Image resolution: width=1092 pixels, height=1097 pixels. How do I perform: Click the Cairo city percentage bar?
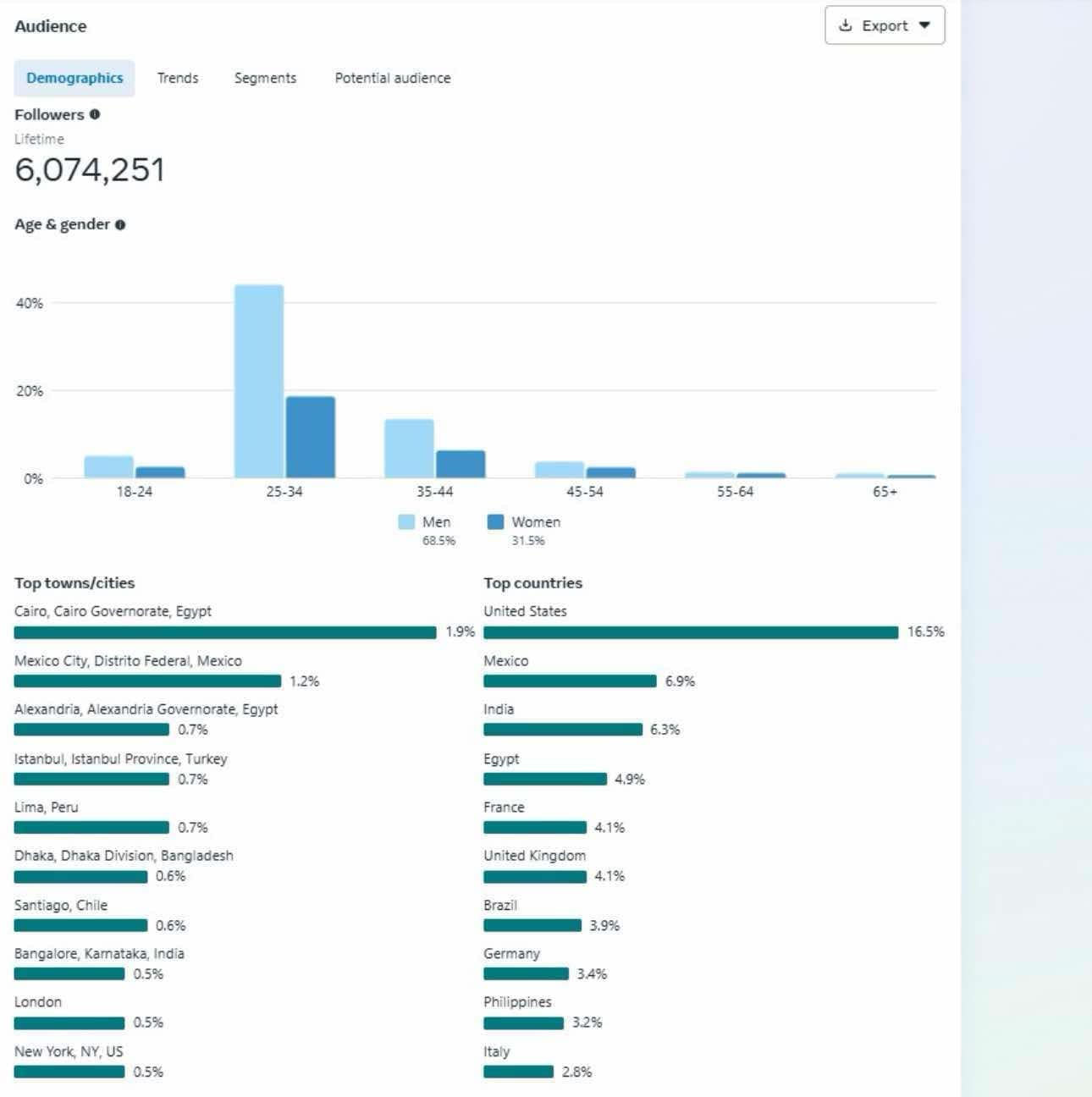225,632
